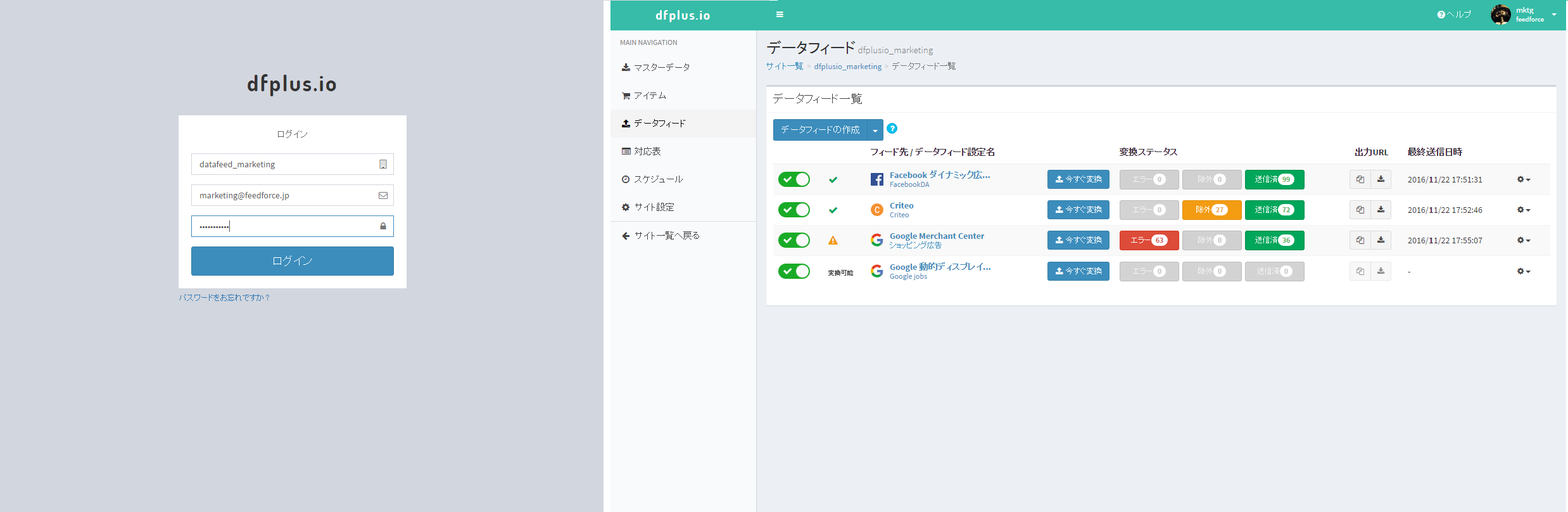Copy output URL for Criteo feed
The image size is (1568, 512).
1360,210
